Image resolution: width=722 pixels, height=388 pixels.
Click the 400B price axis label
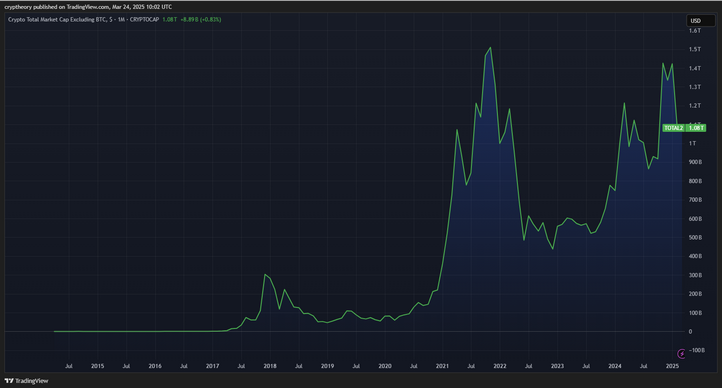[x=695, y=256]
